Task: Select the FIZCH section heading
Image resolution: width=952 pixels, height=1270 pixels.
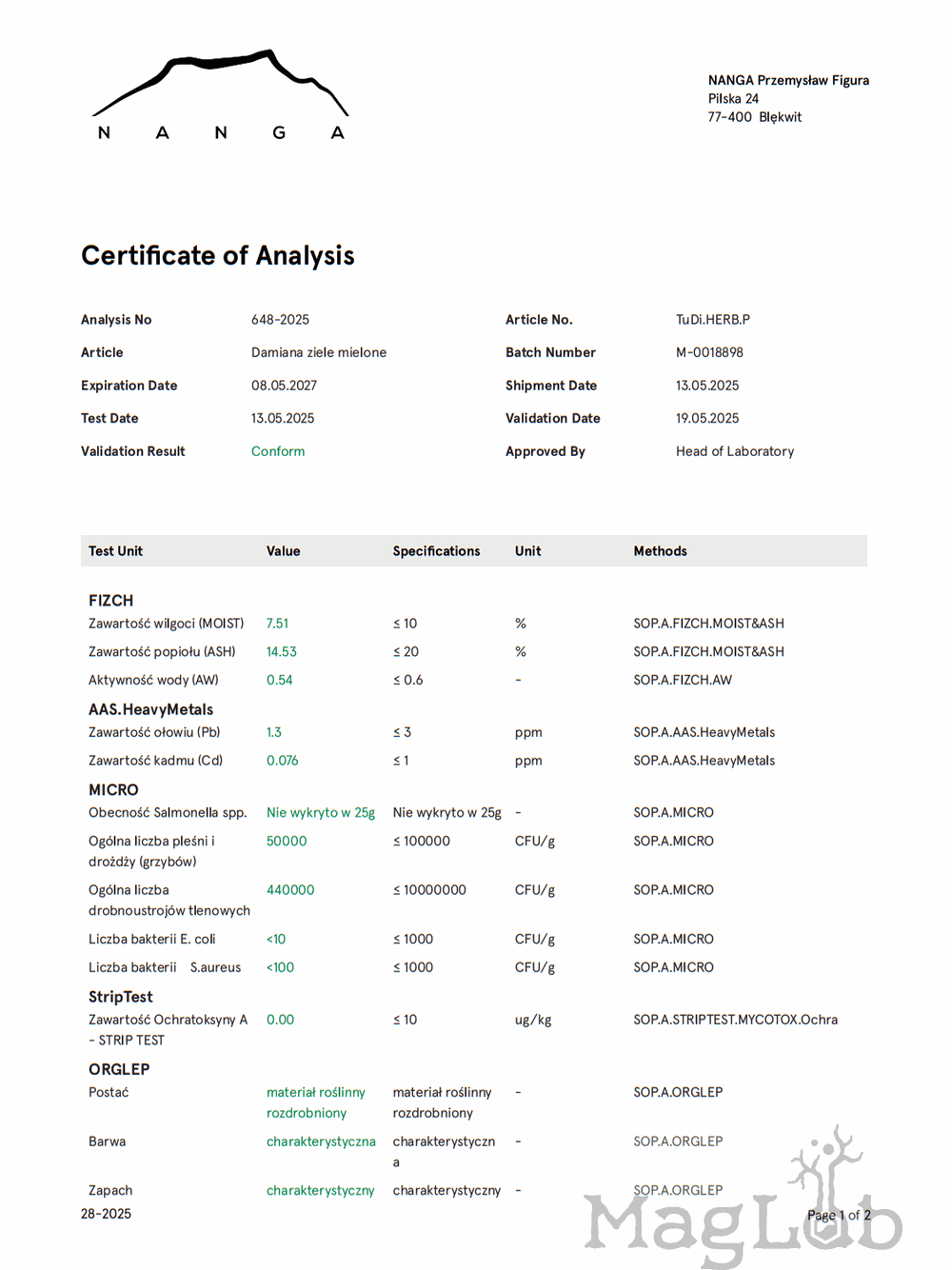Action: [x=110, y=601]
